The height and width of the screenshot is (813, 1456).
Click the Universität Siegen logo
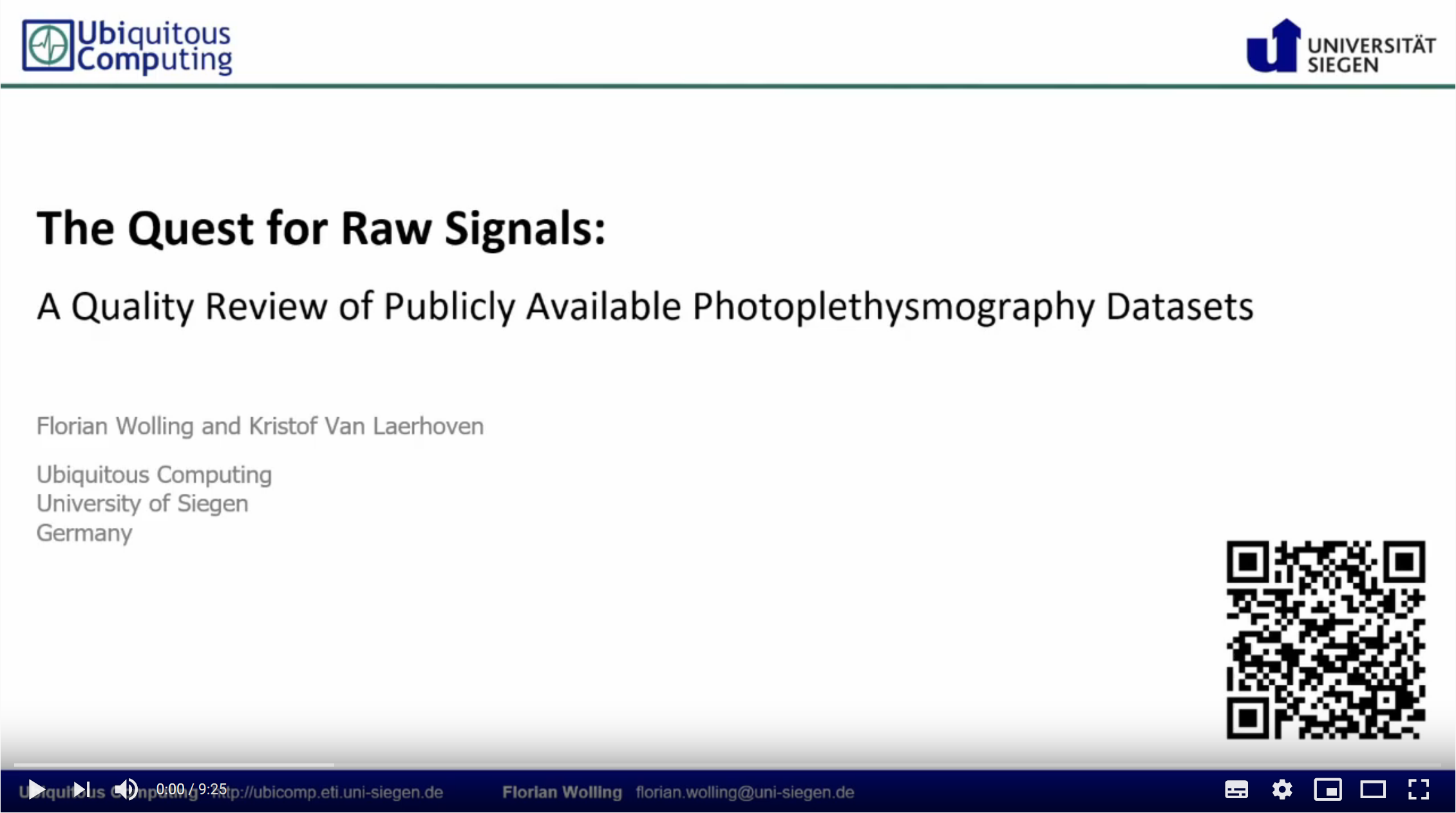tap(1340, 46)
